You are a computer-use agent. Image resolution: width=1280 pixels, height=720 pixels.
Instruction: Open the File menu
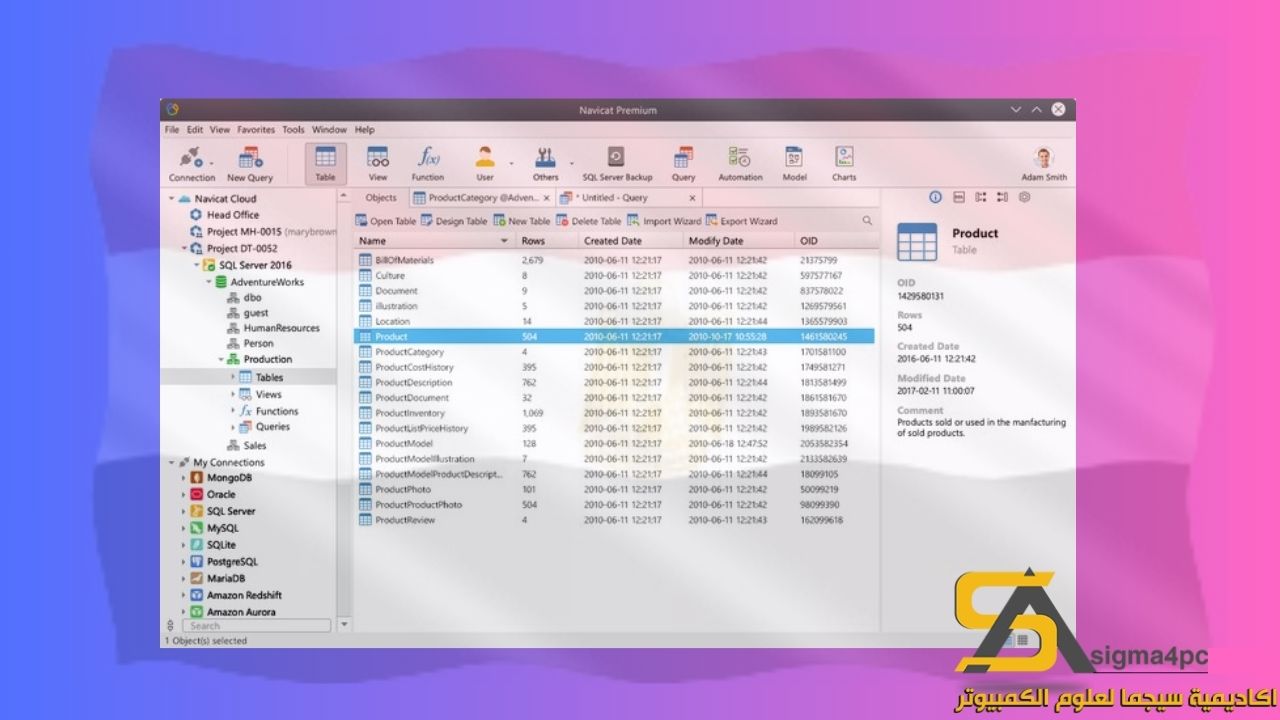[172, 130]
